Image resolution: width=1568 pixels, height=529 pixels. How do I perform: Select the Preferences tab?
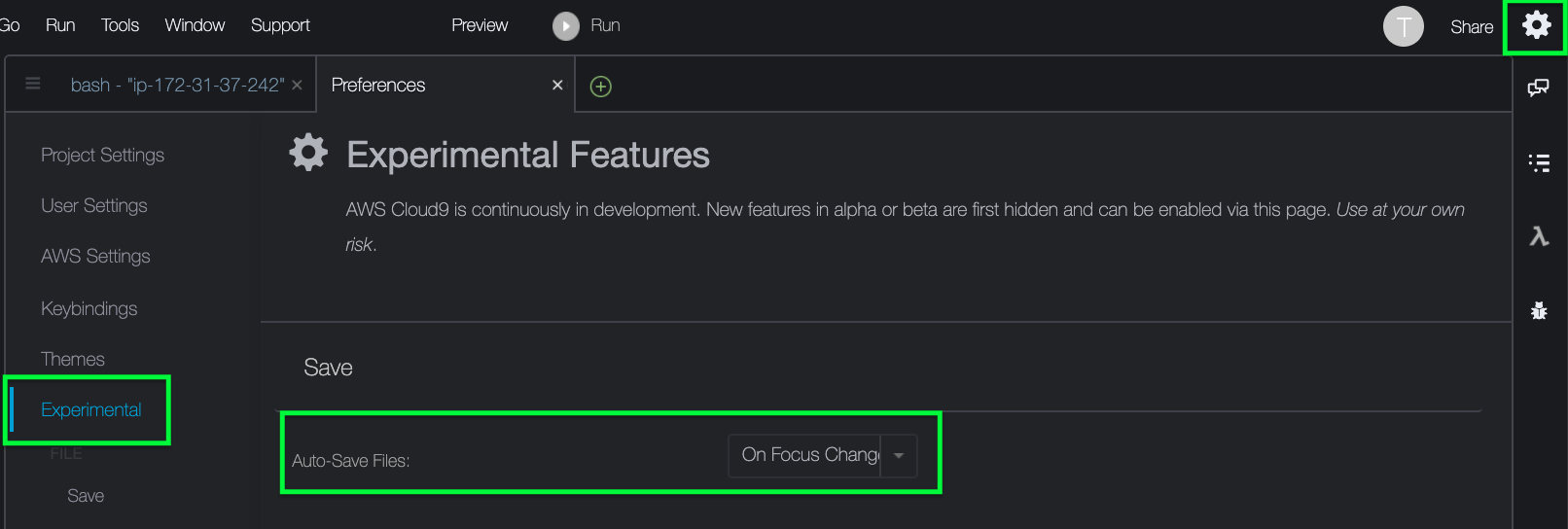click(x=378, y=86)
